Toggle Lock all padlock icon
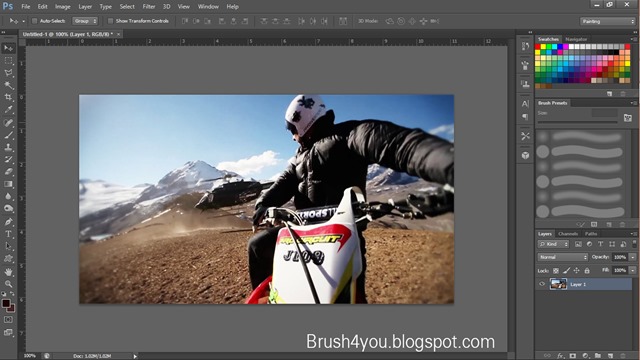The image size is (640, 360). pos(587,271)
